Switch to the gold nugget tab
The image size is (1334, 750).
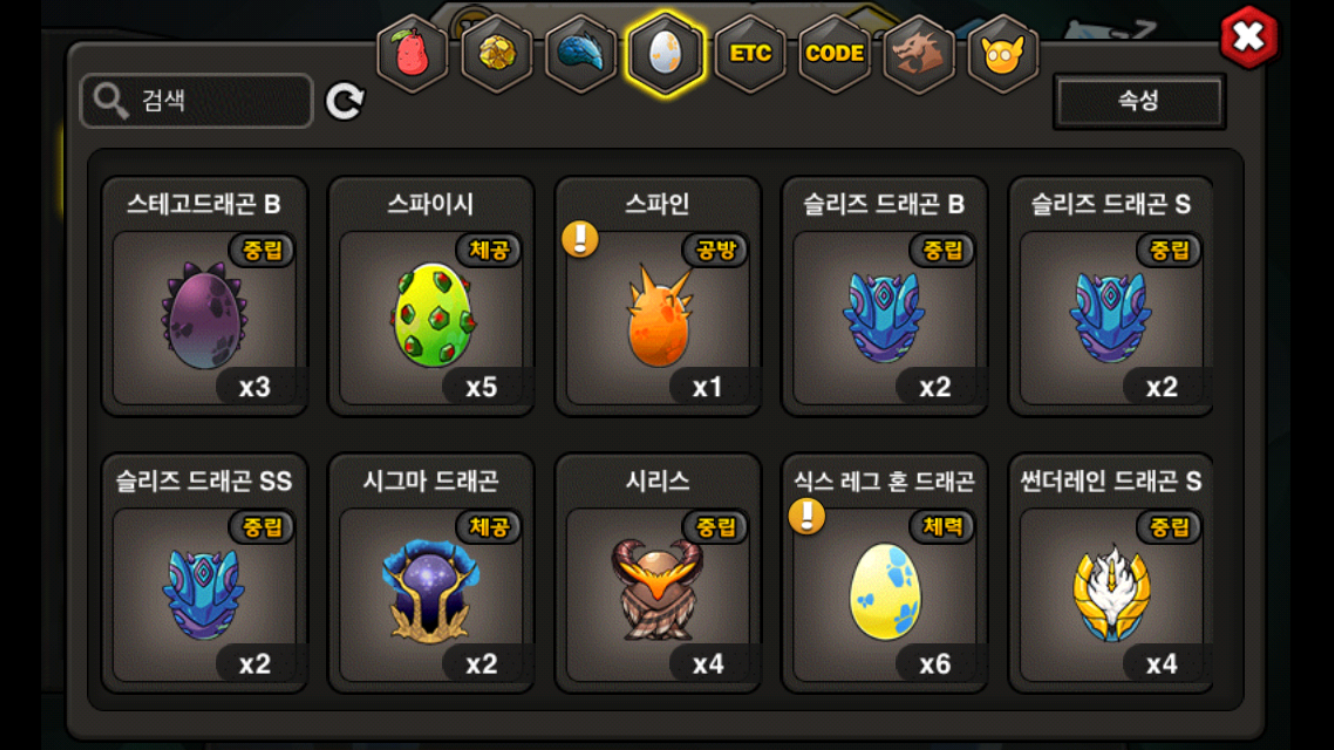click(x=496, y=54)
